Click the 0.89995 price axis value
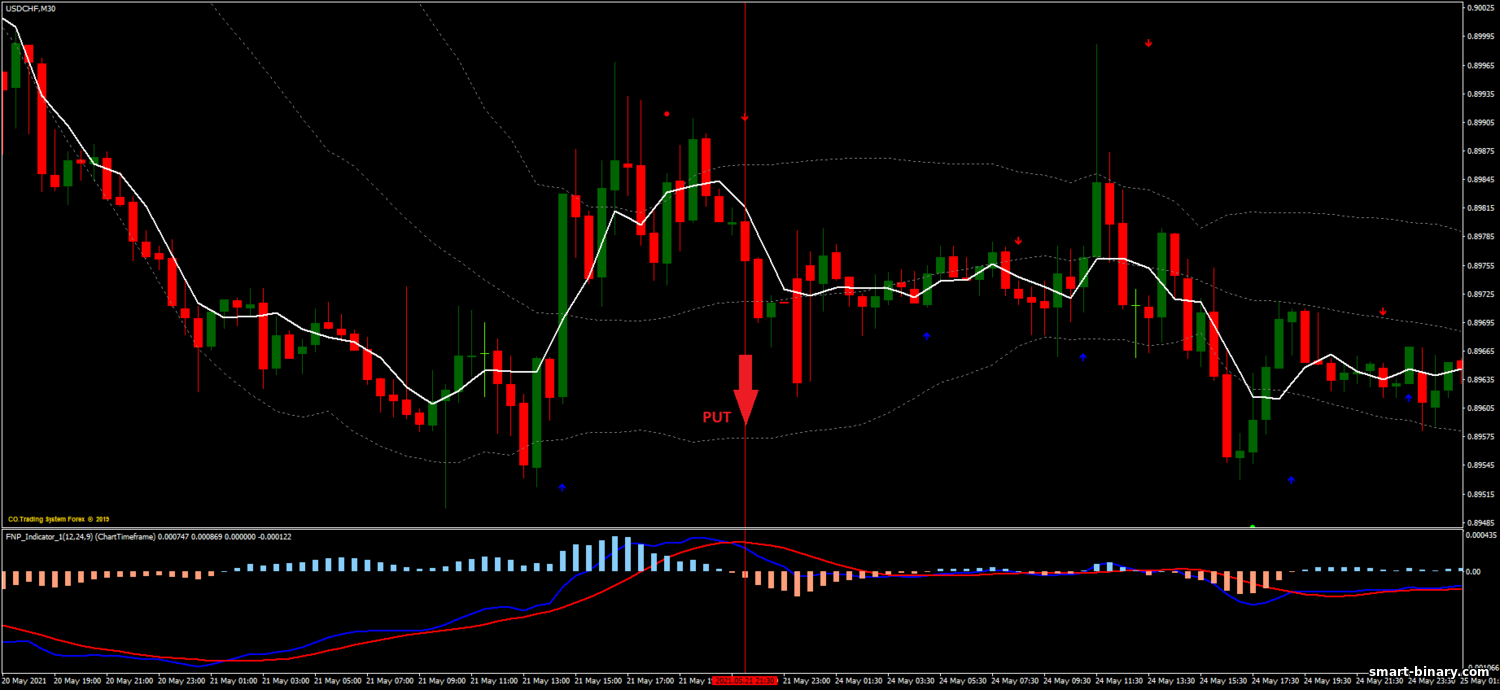Image resolution: width=1500 pixels, height=690 pixels. pyautogui.click(x=1480, y=37)
